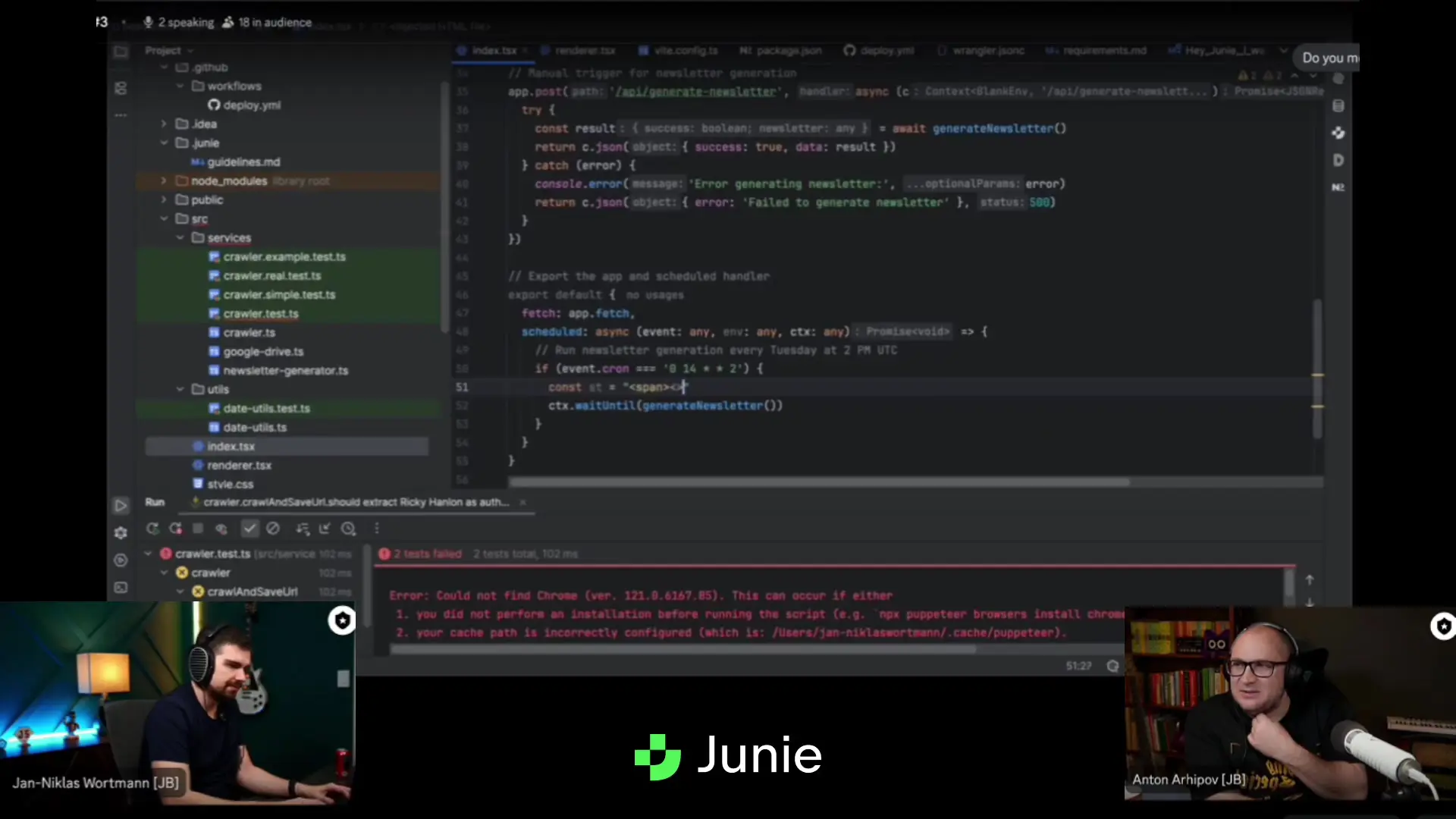1456x819 pixels.
Task: Click the test console horizontal scrollbar
Action: tap(682, 649)
